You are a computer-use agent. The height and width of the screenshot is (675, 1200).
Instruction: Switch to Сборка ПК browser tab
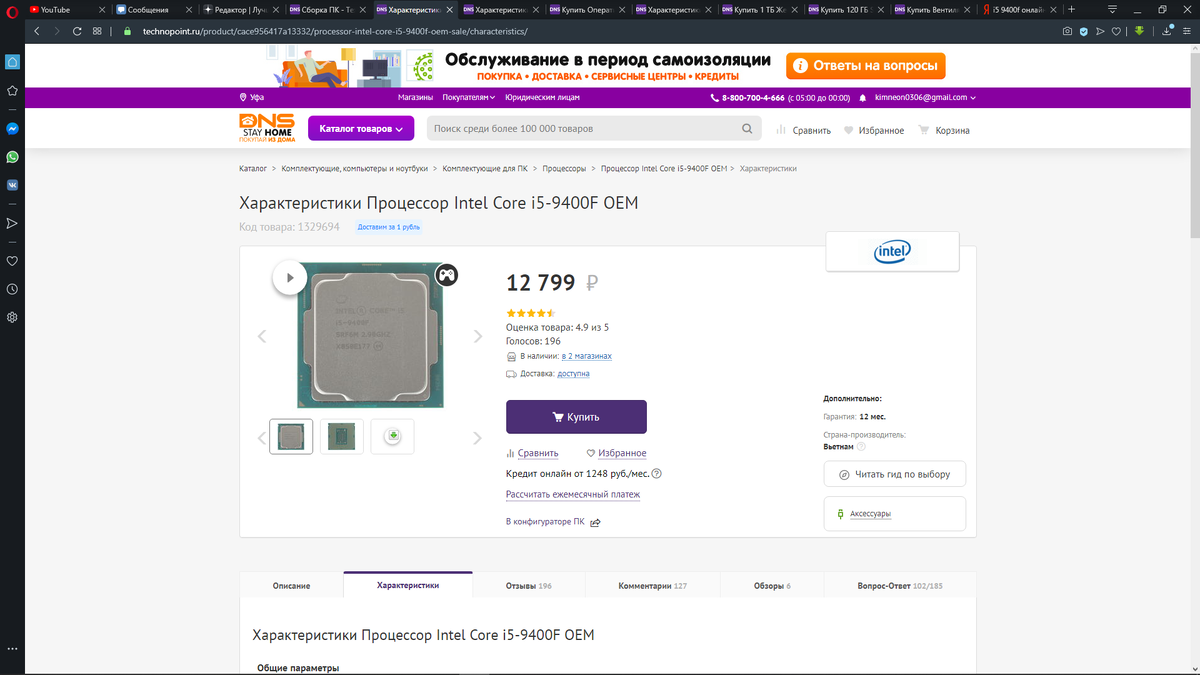(328, 9)
